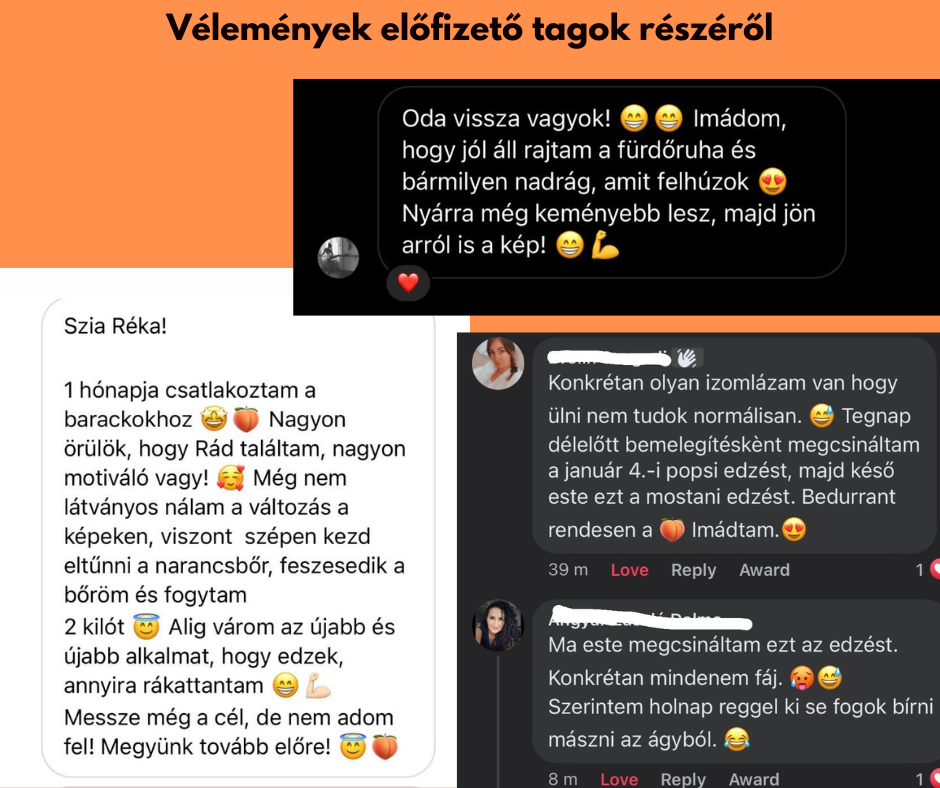Click the peach emoji after 'barackokhoz'
940x788 pixels.
(x=246, y=419)
